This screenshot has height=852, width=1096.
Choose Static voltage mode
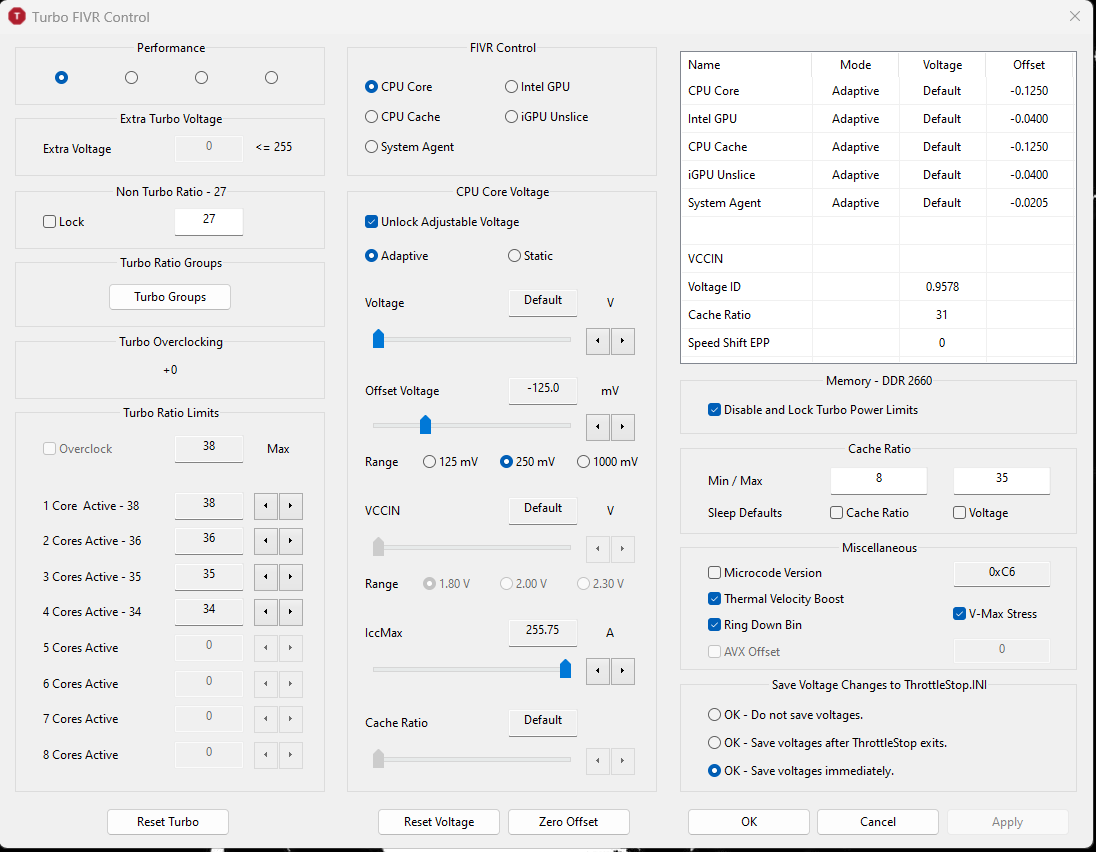coord(531,256)
